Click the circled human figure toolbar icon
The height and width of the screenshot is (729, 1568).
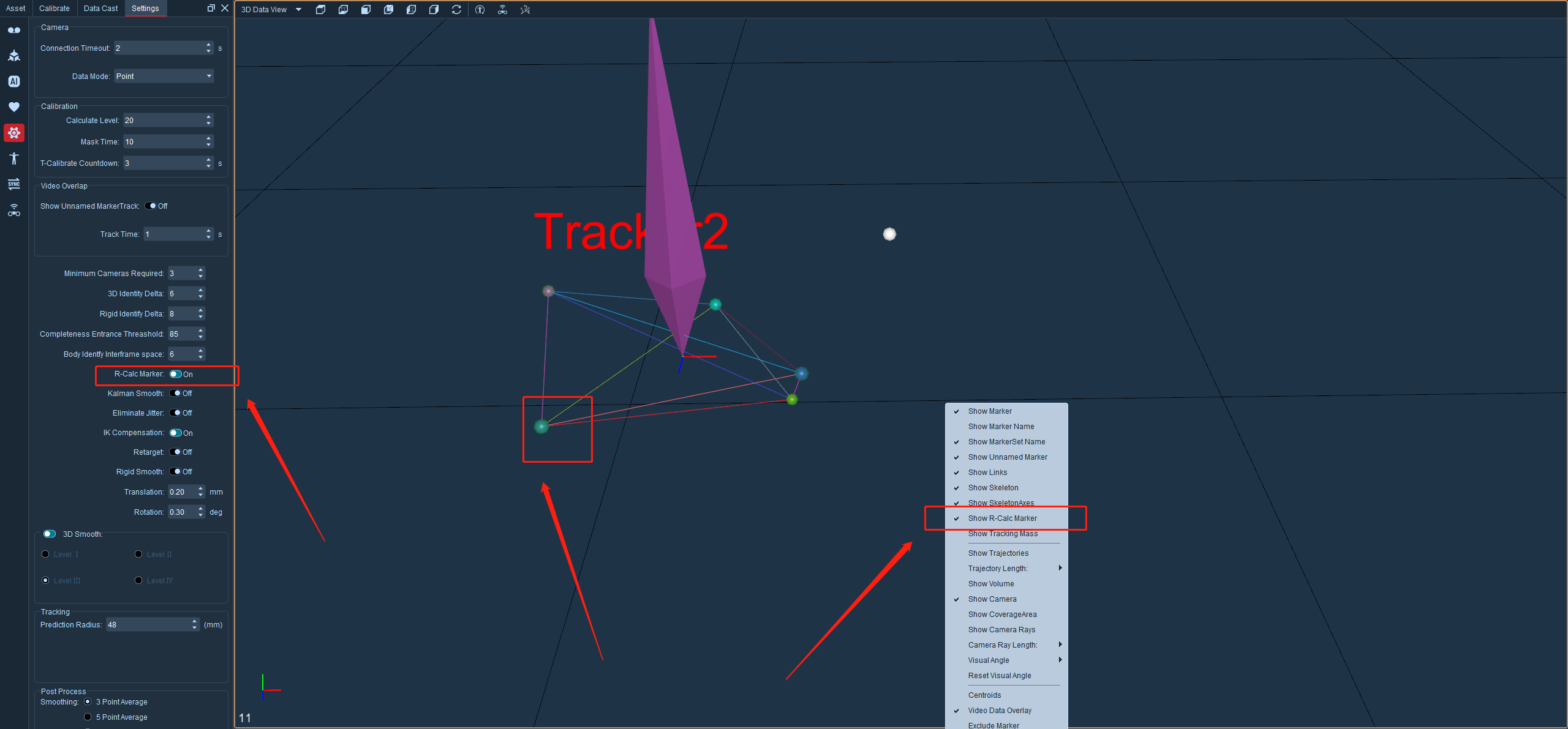coord(480,9)
